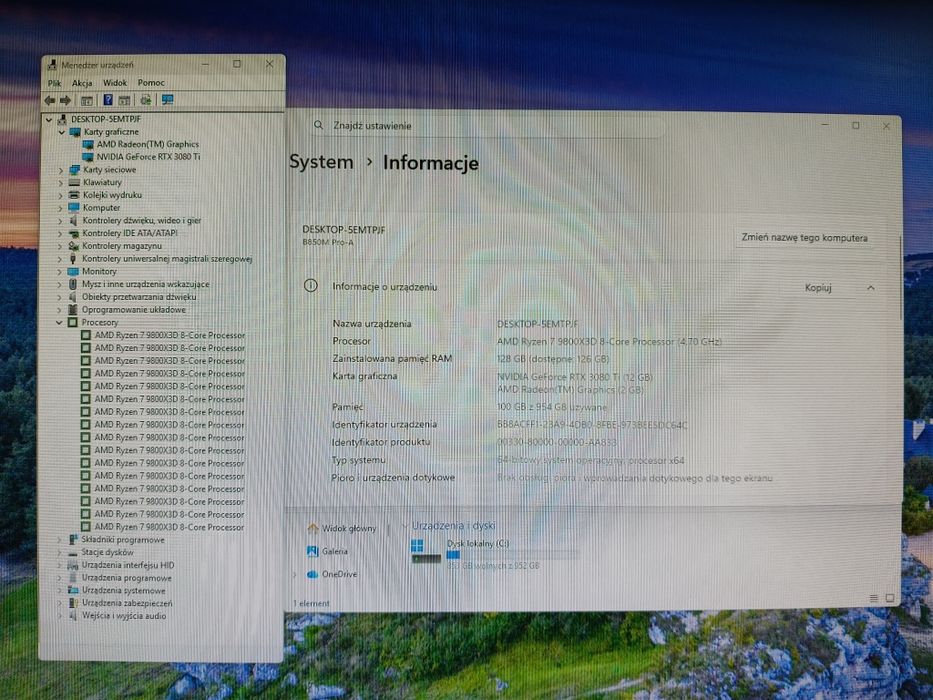933x700 pixels.
Task: Click the Komputer category icon
Action: coord(74,207)
